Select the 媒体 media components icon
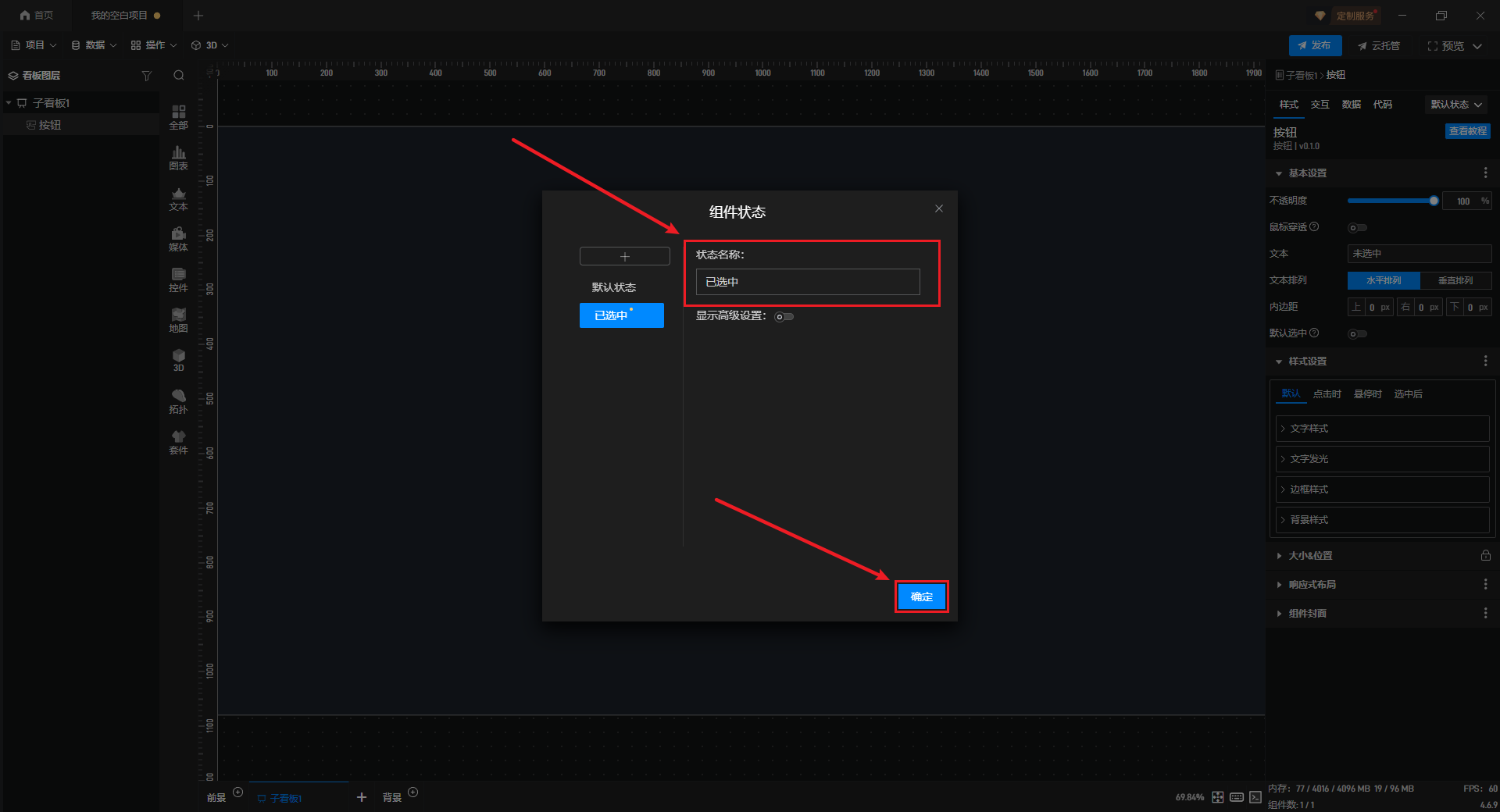Screen dimensions: 1500x812 (178, 238)
